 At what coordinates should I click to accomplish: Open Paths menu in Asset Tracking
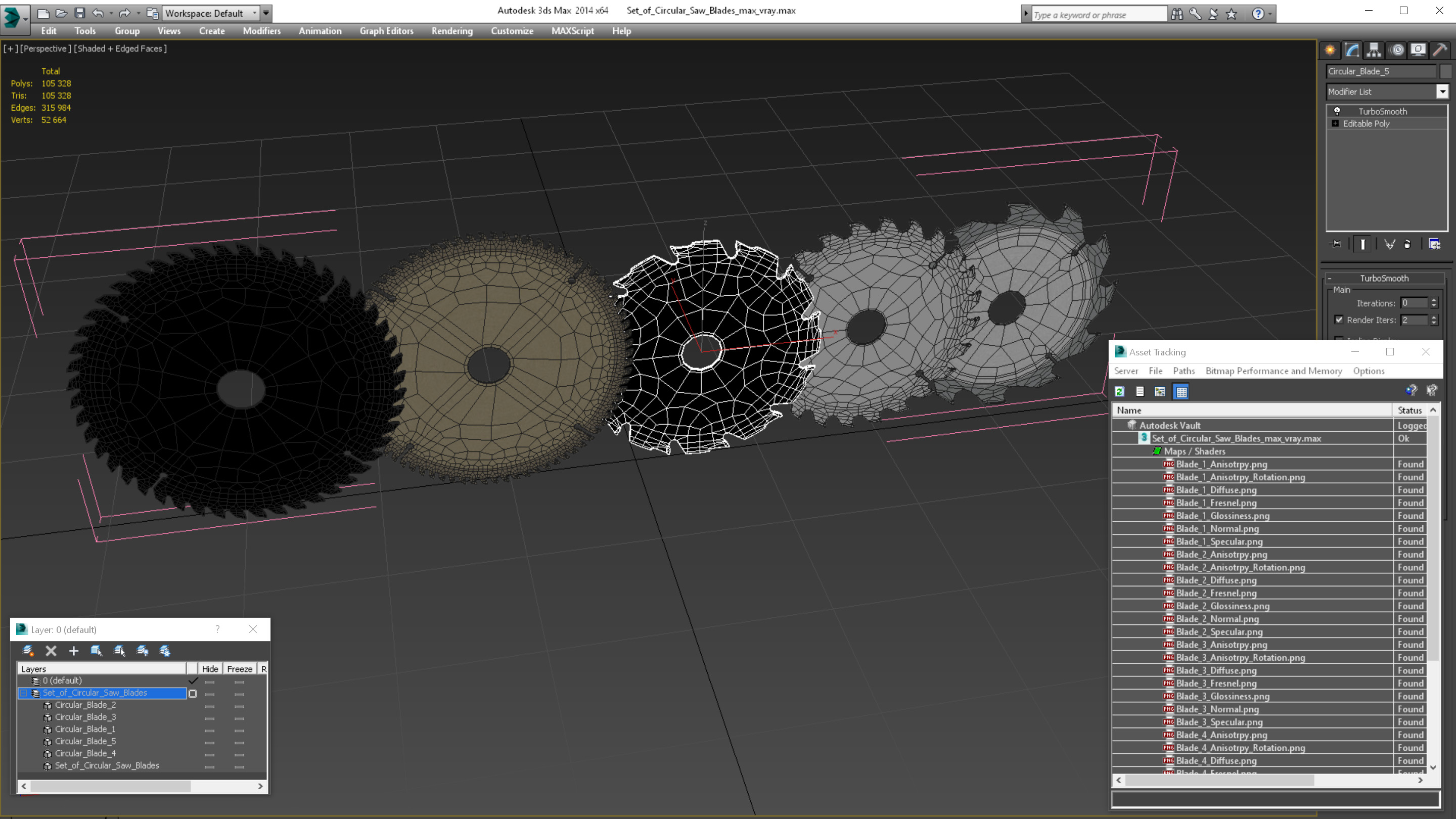pos(1184,371)
